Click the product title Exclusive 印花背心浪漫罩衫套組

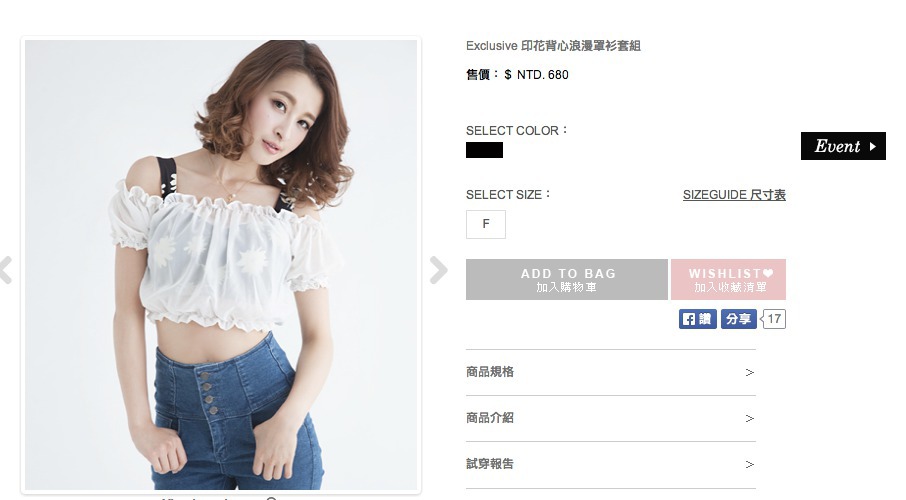tap(553, 46)
